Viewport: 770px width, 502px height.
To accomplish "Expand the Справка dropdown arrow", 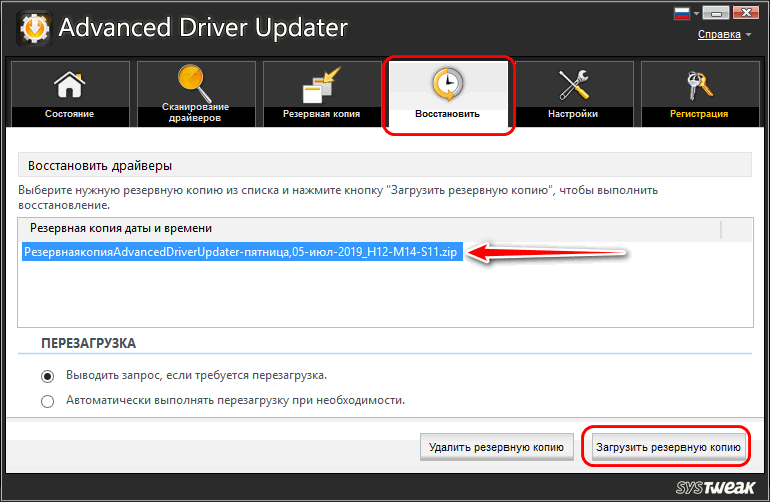I will (748, 34).
